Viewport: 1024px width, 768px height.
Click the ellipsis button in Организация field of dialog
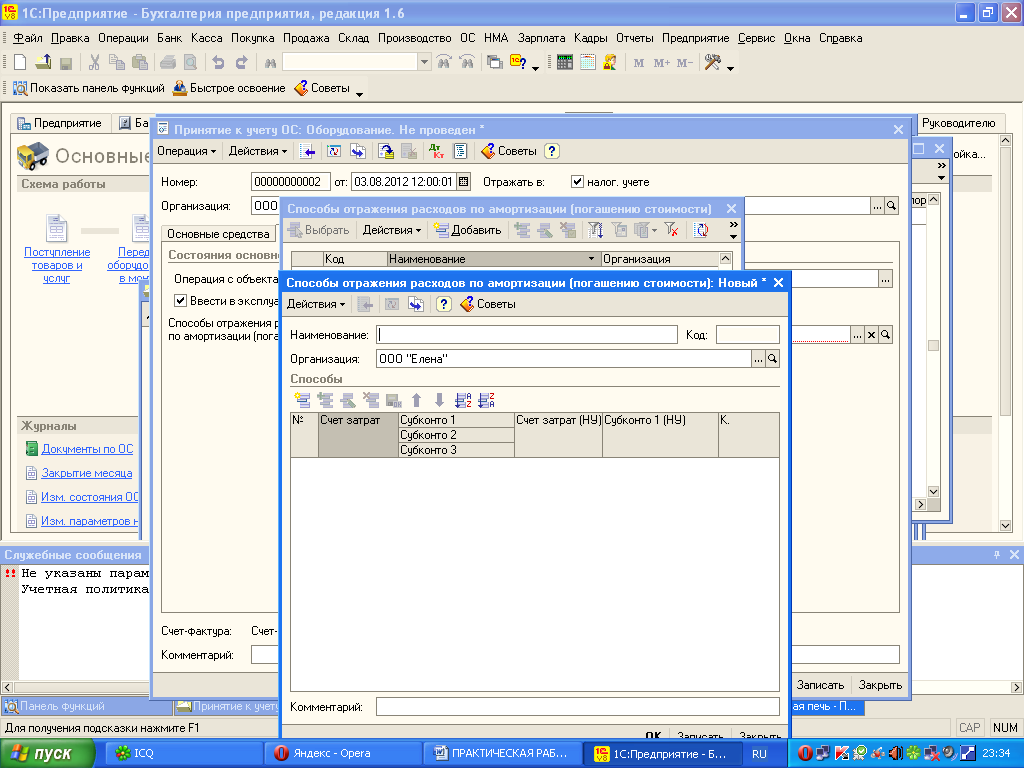coord(758,359)
